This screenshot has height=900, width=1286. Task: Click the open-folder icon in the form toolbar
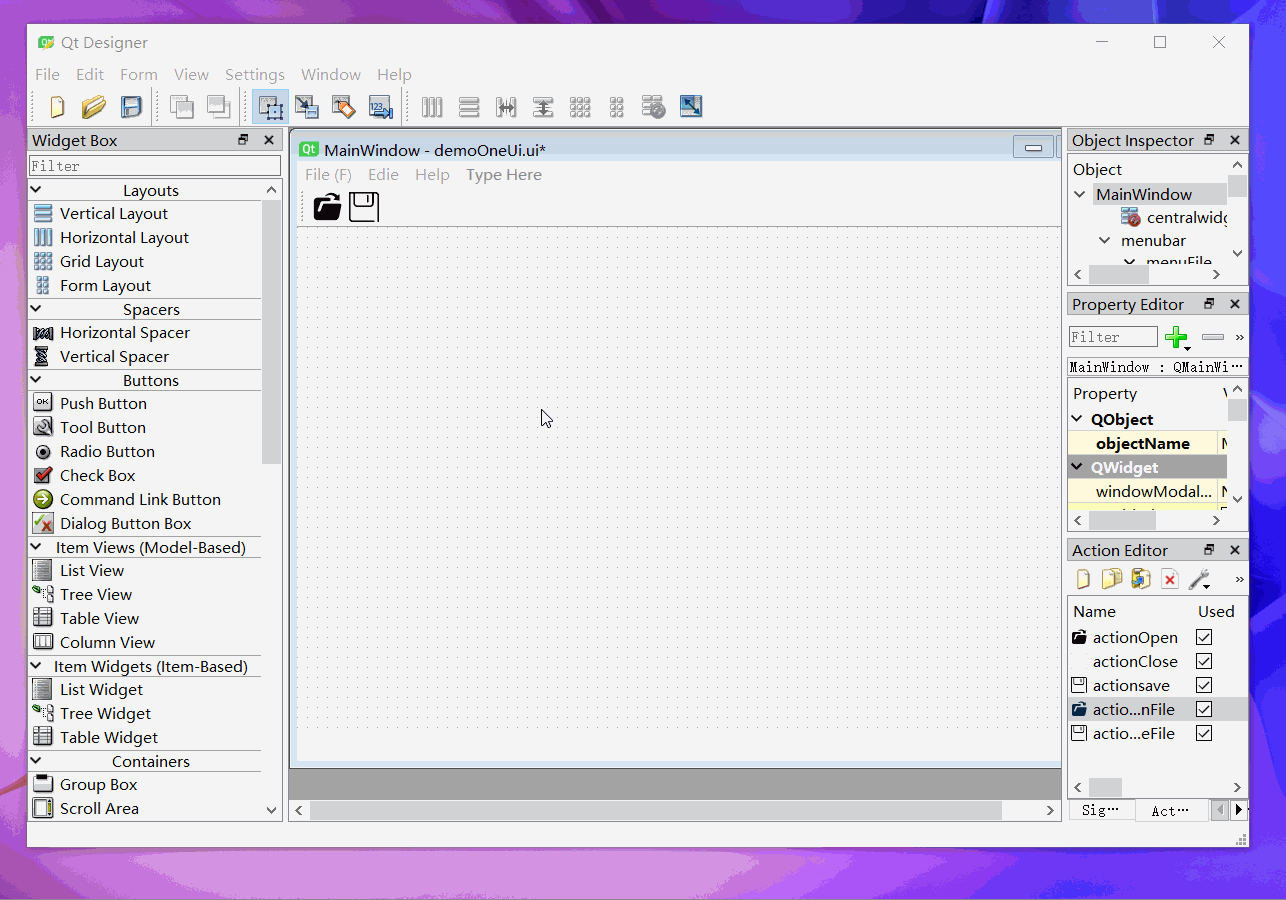(327, 207)
